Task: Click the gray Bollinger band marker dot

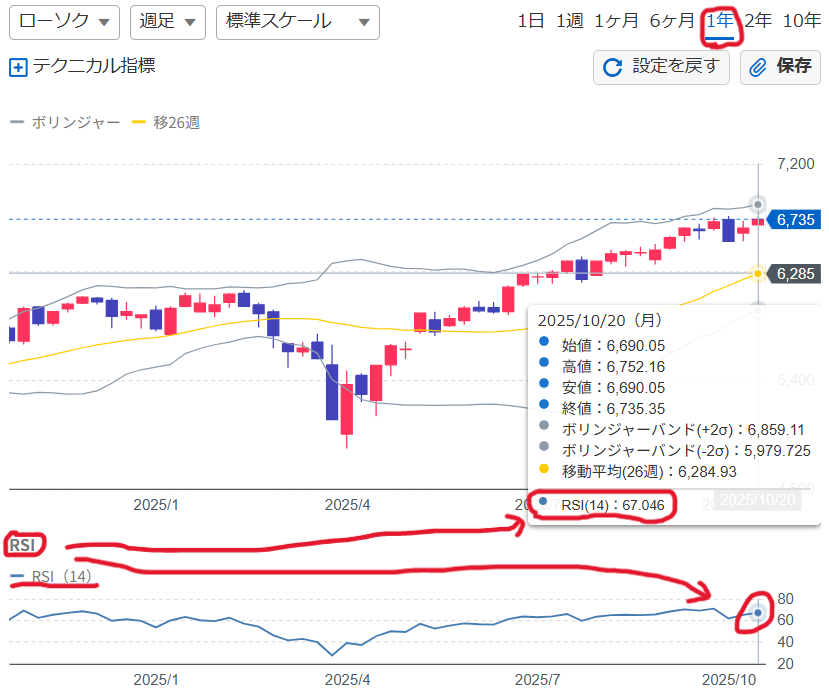Action: tap(758, 204)
